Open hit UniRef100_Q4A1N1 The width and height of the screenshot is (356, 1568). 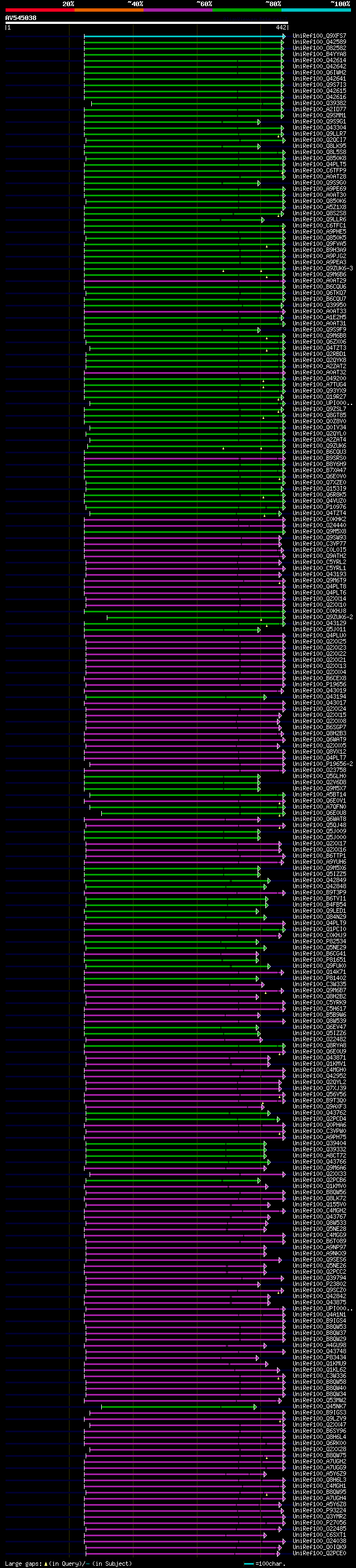tap(319, 1315)
